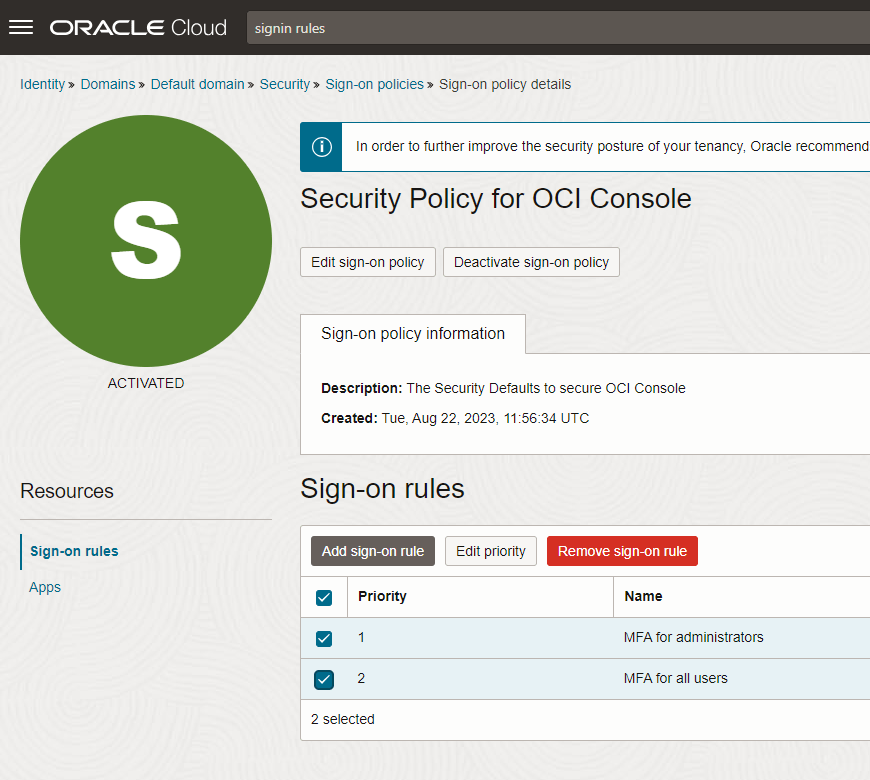Return to Sign-on policies breadcrumb link
Viewport: 870px width, 780px height.
tap(374, 84)
